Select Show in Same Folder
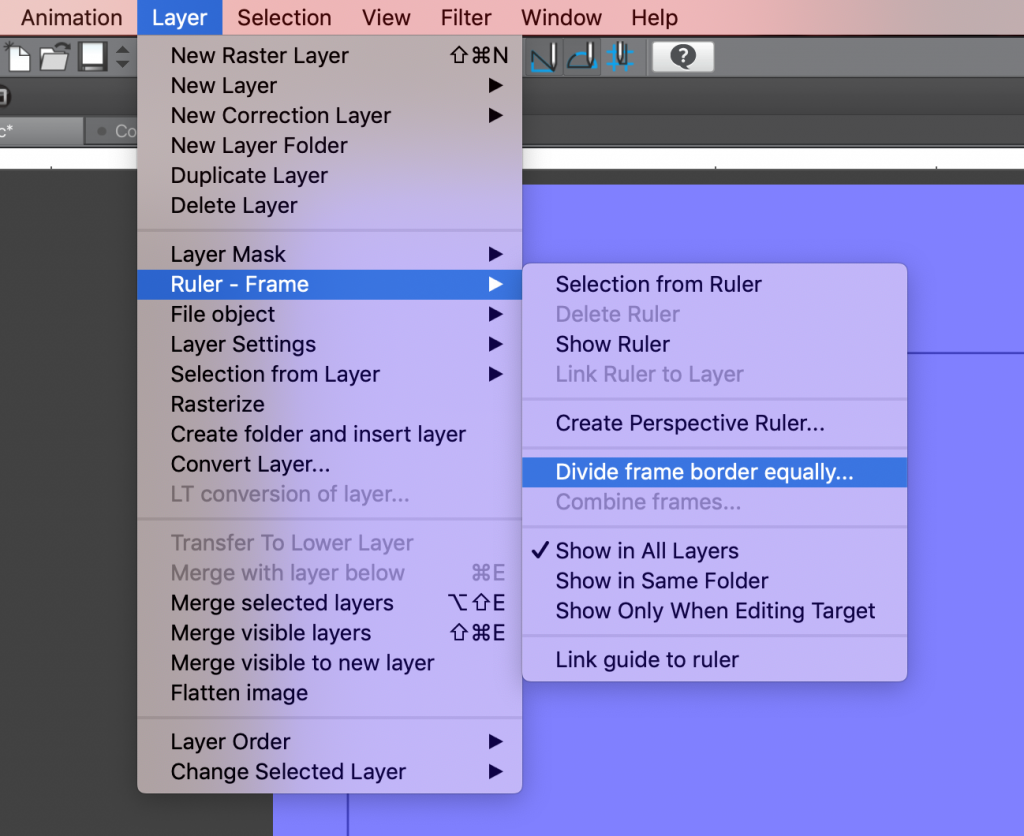 point(714,581)
